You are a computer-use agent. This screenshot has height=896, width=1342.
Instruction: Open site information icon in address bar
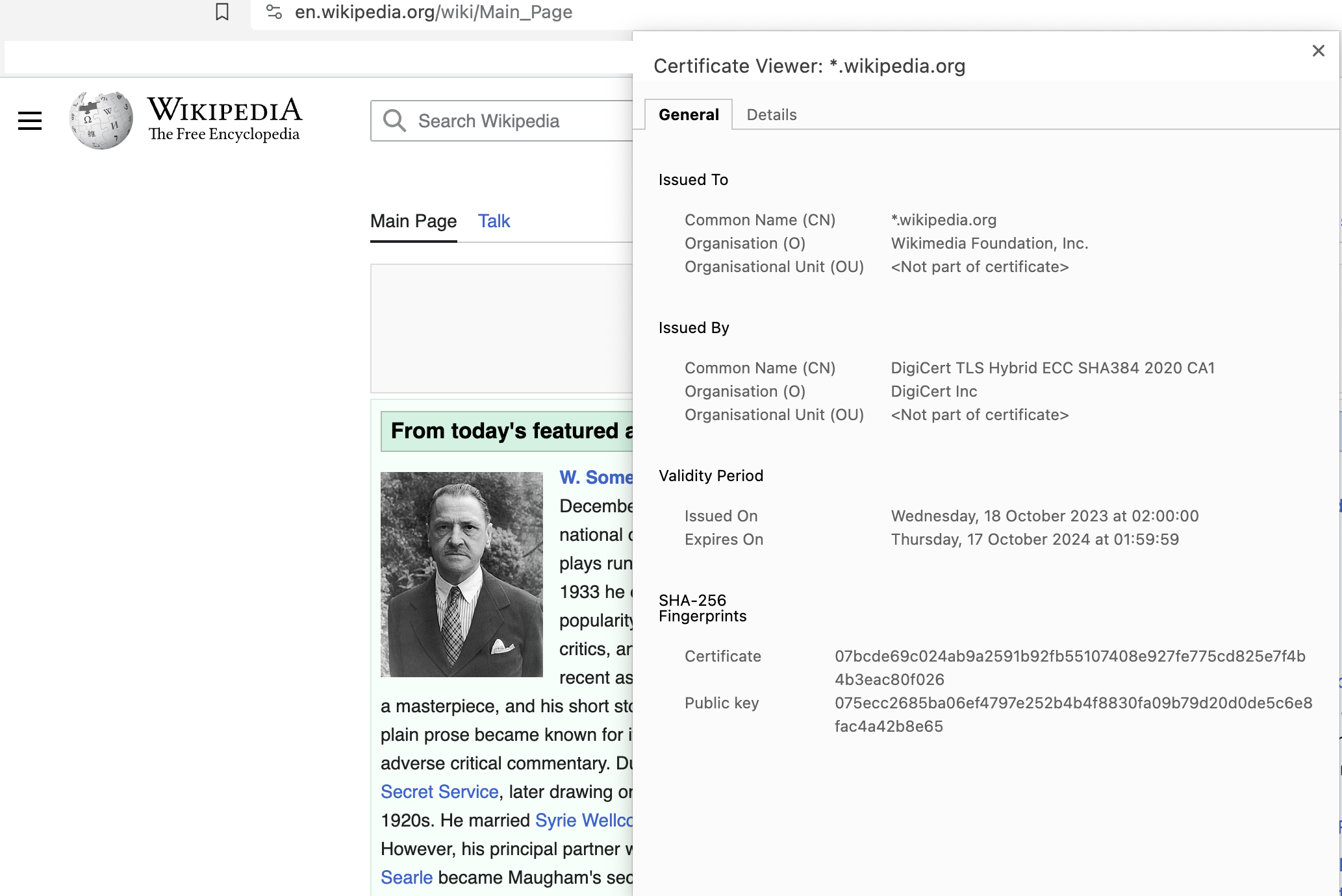[x=274, y=12]
